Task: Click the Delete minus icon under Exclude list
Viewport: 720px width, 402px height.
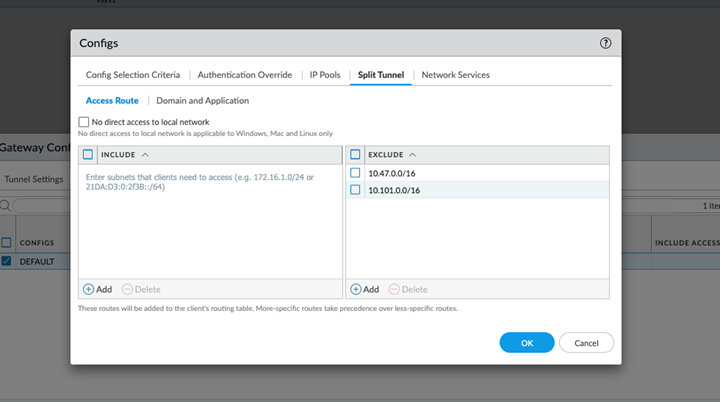Action: click(x=394, y=289)
